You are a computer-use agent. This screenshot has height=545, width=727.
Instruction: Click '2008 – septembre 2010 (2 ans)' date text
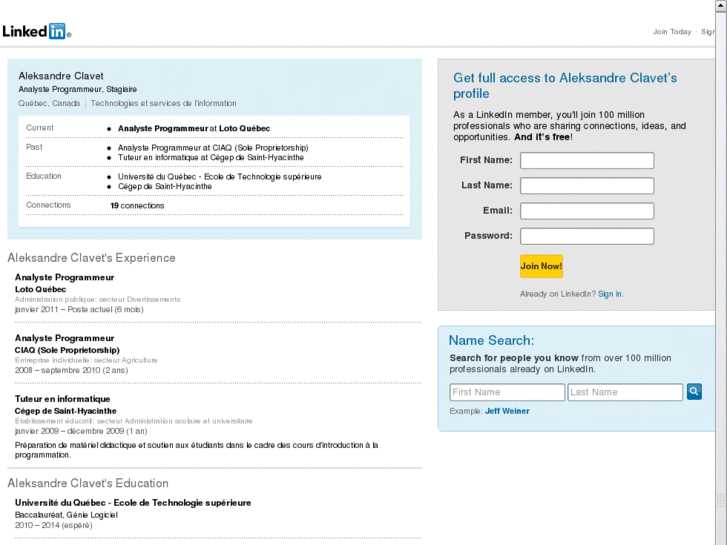tap(71, 370)
